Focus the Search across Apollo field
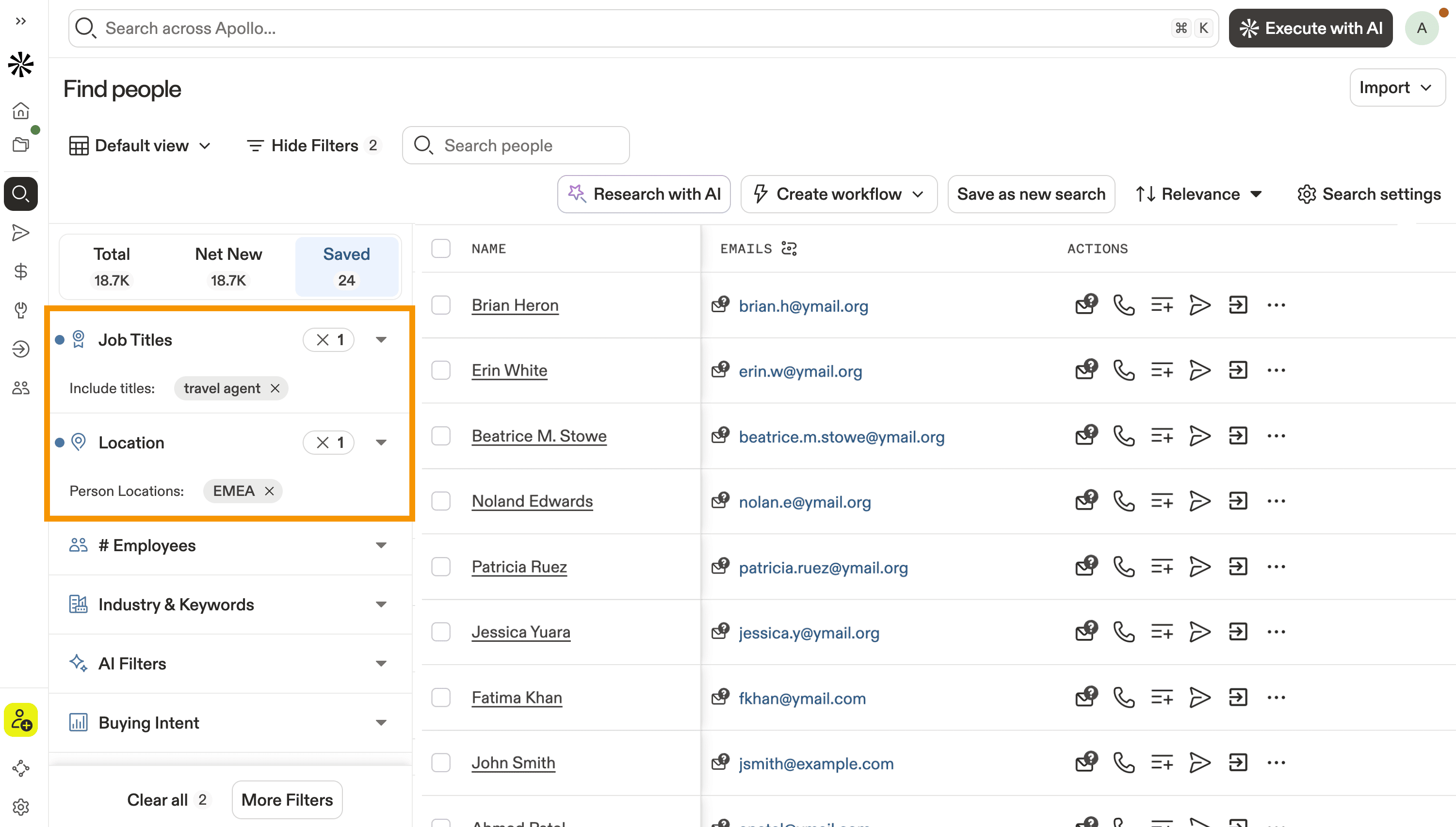1456x827 pixels. tap(643, 28)
